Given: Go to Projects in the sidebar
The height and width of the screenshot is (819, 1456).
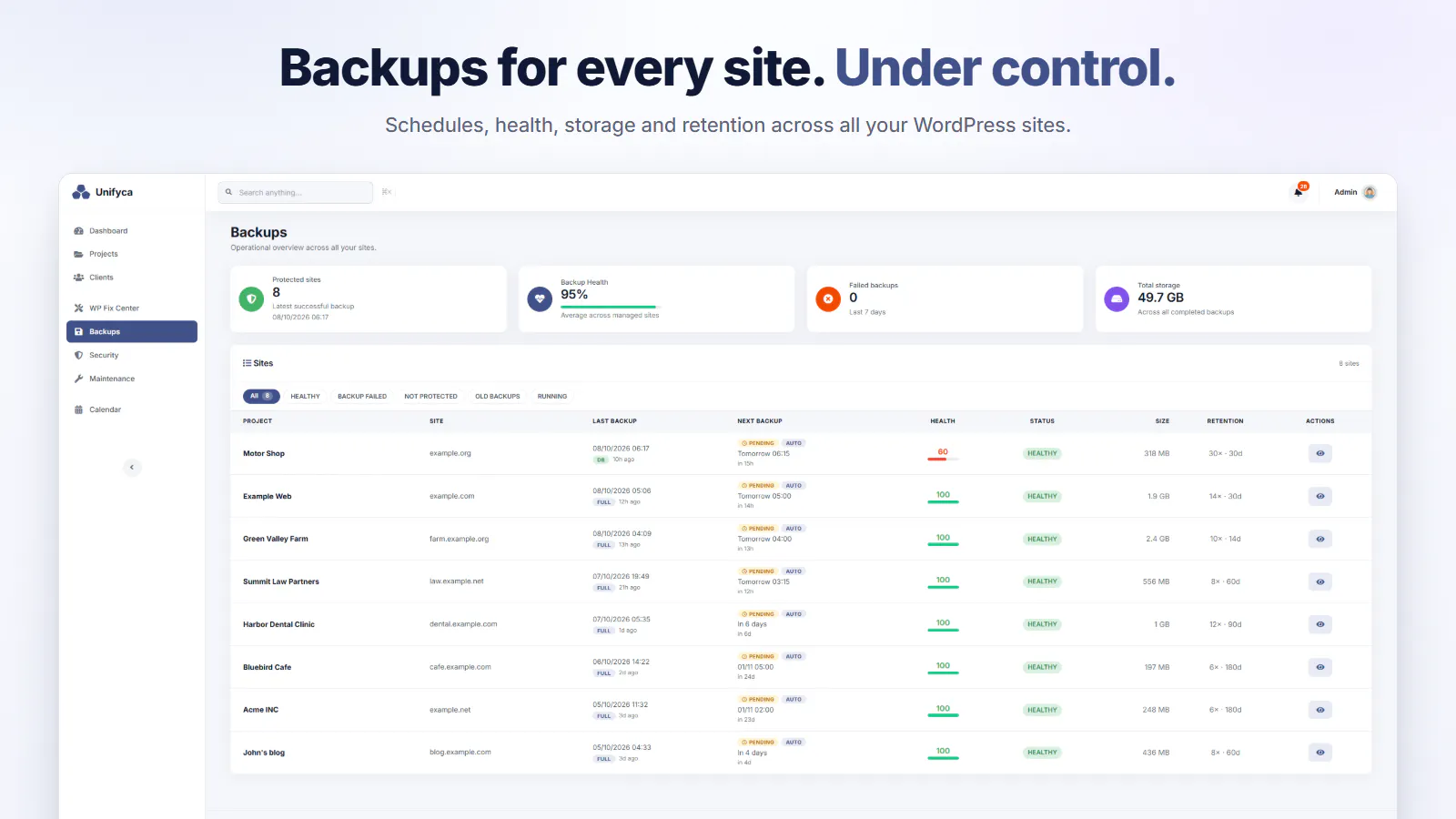Looking at the screenshot, I should click(132, 254).
